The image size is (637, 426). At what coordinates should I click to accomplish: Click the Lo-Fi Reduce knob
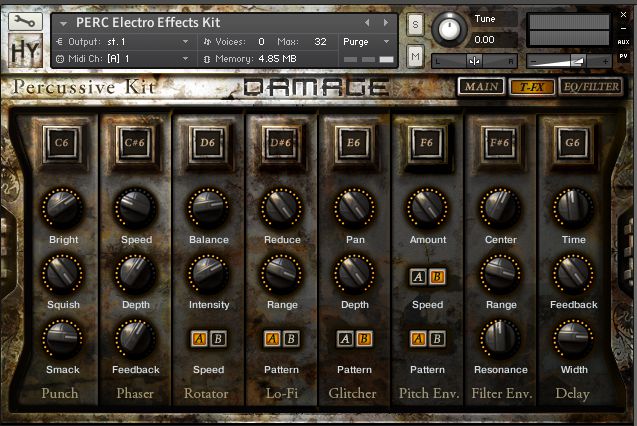282,208
